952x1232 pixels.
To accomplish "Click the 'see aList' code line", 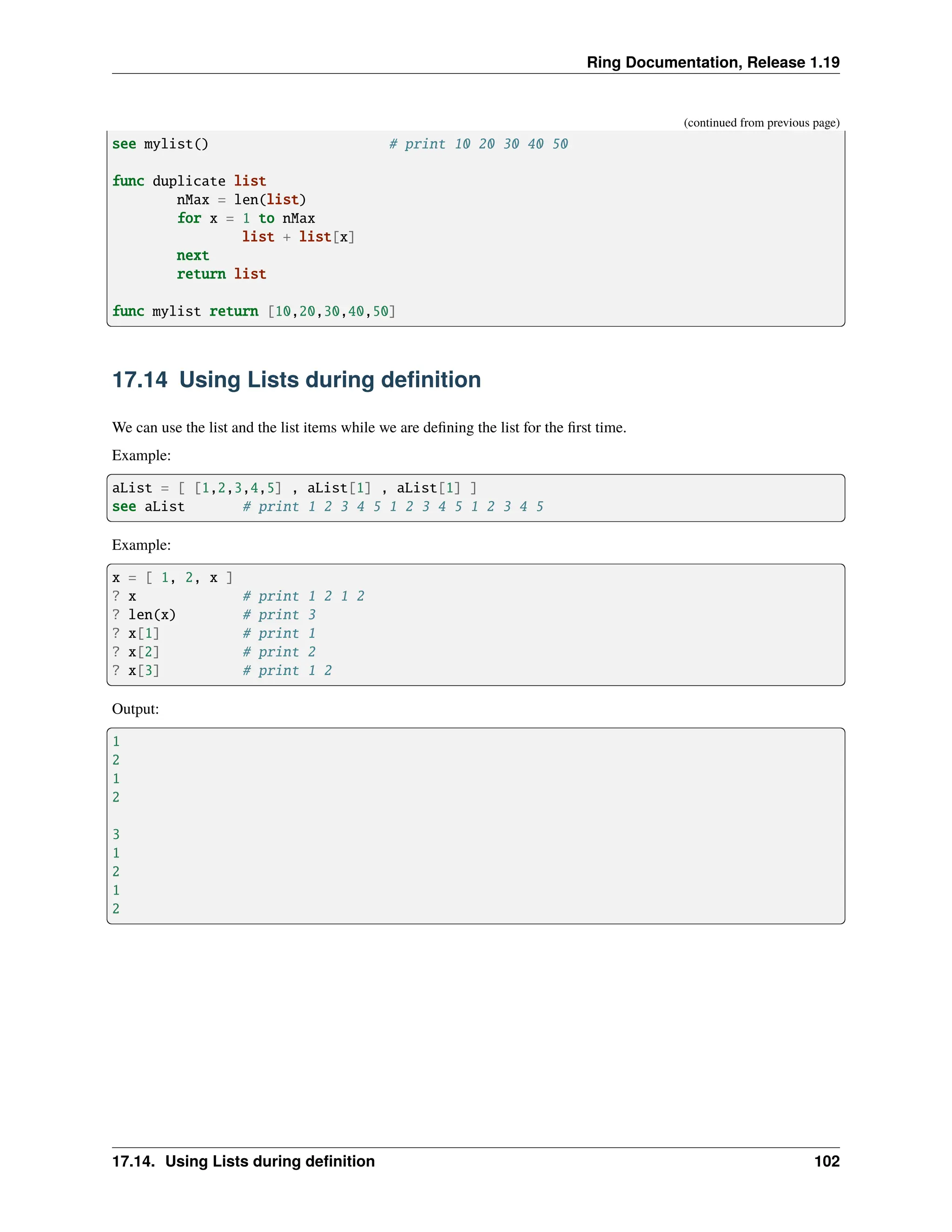I will pos(148,507).
